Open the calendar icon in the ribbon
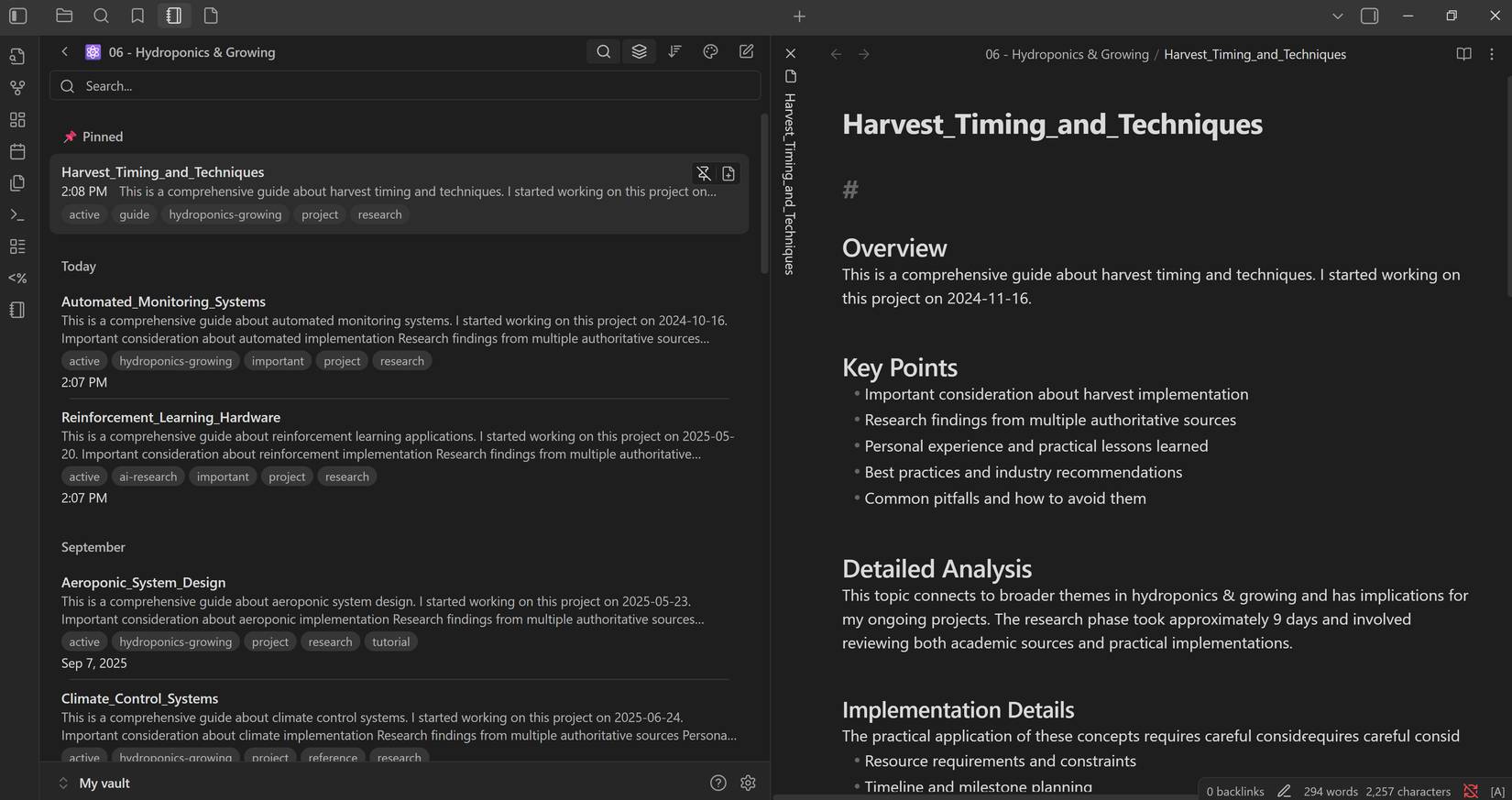Viewport: 1512px width, 800px height. 17,151
